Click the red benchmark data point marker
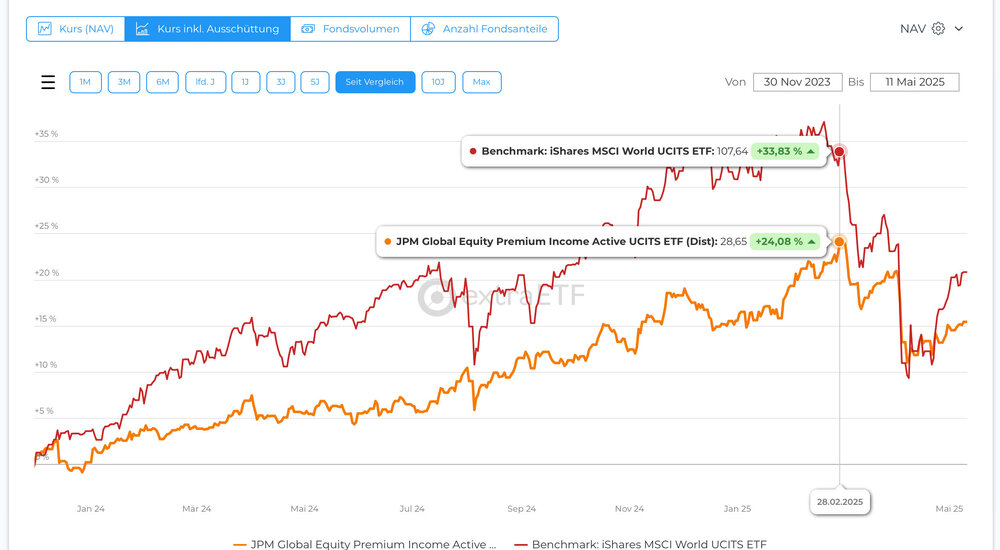 click(x=840, y=152)
